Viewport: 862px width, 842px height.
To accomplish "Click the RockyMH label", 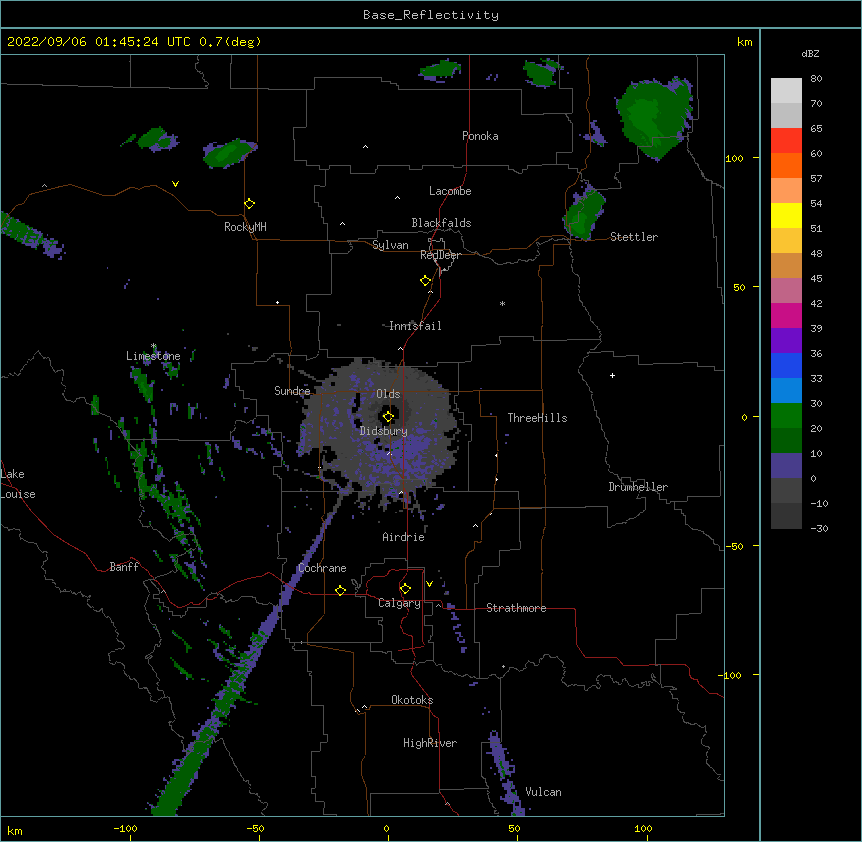I will click(245, 227).
